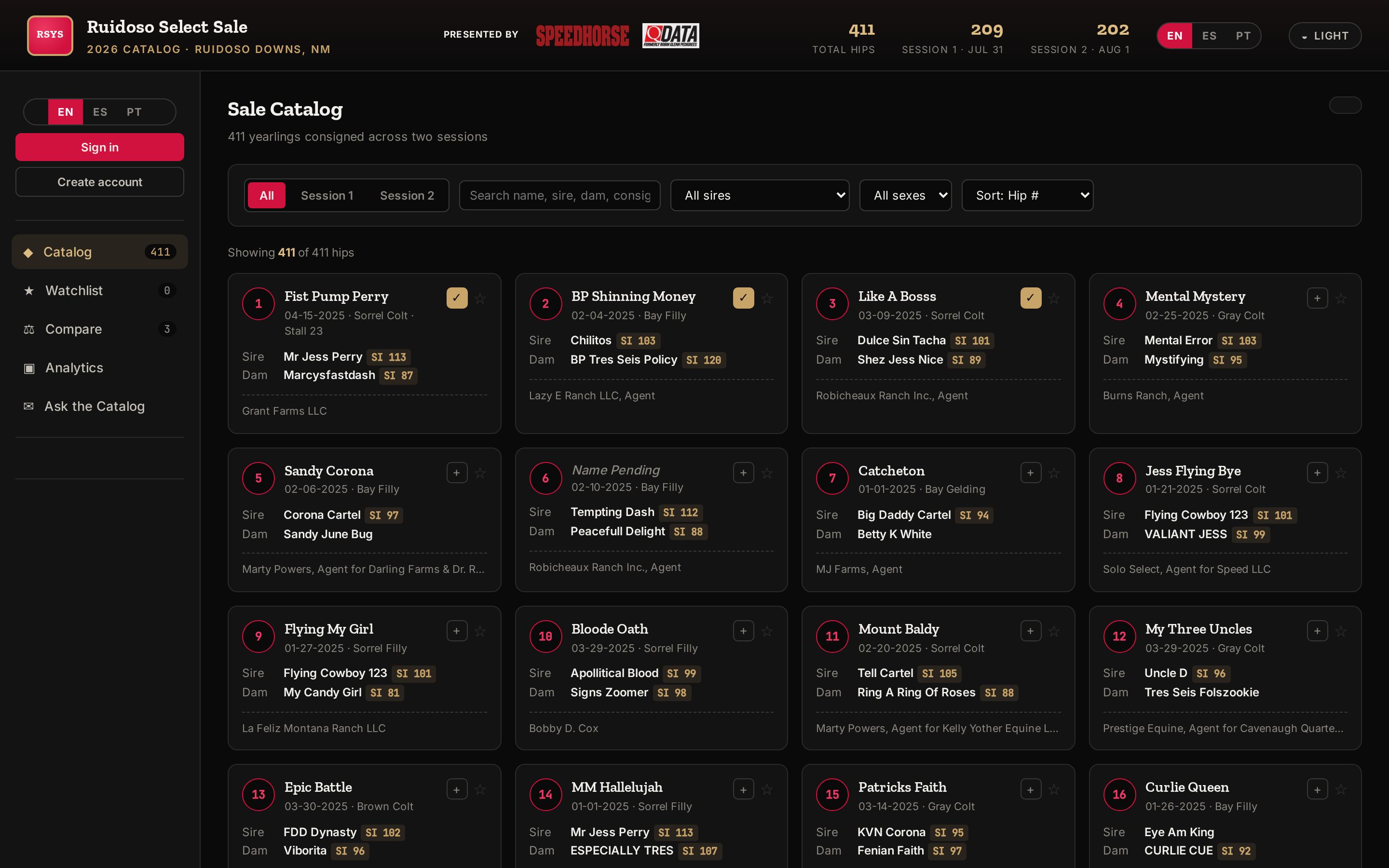This screenshot has width=1389, height=868.
Task: Uncheck compare on Like A Bosss
Action: click(1031, 298)
